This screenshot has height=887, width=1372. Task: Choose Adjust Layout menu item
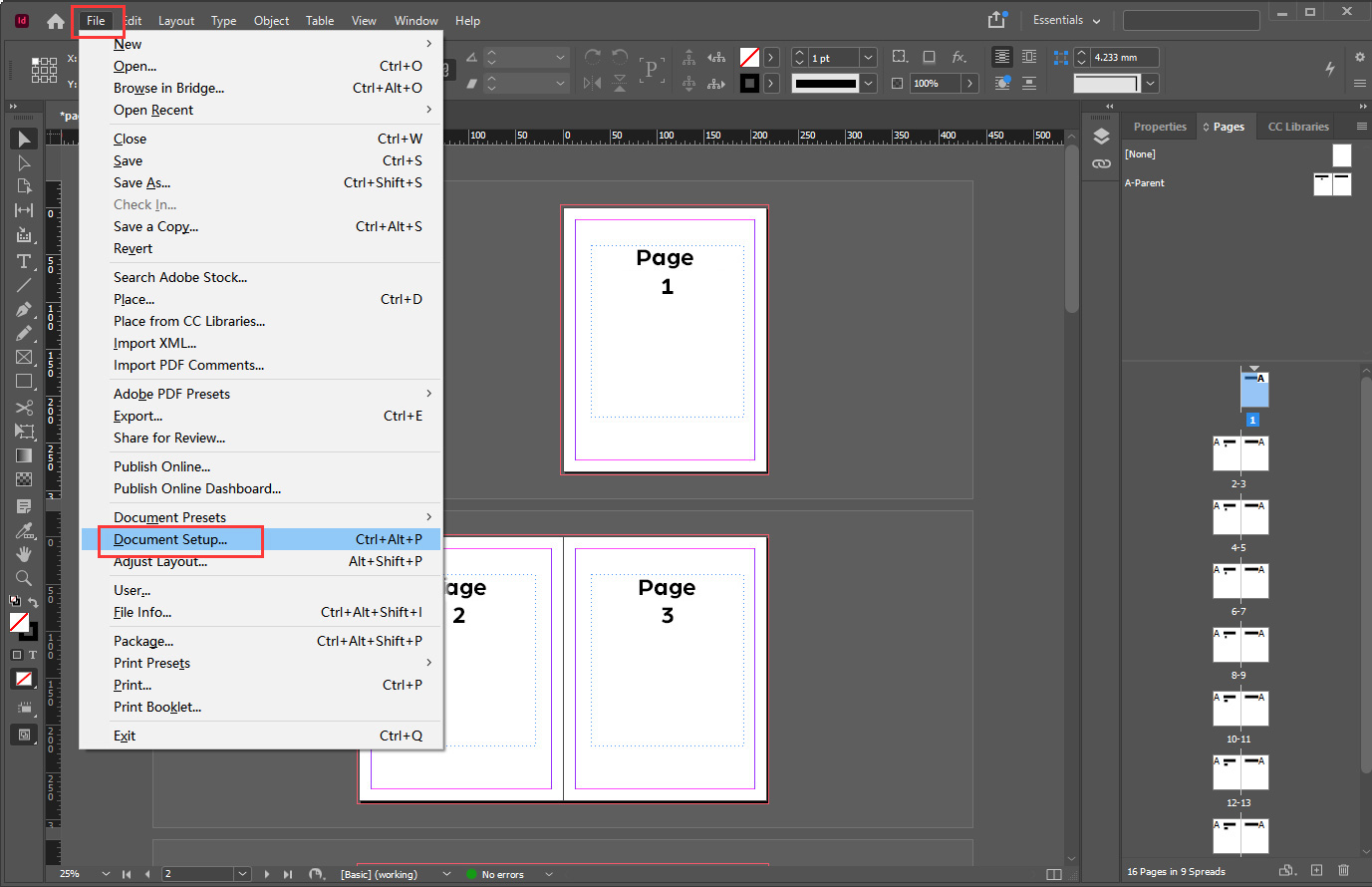pos(261,561)
